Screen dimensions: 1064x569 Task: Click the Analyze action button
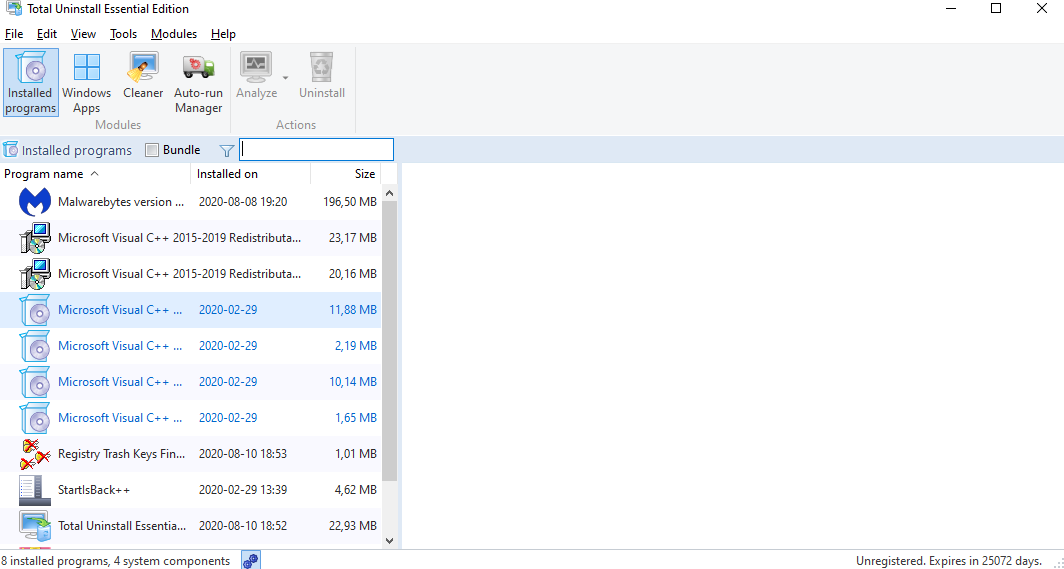pyautogui.click(x=256, y=76)
